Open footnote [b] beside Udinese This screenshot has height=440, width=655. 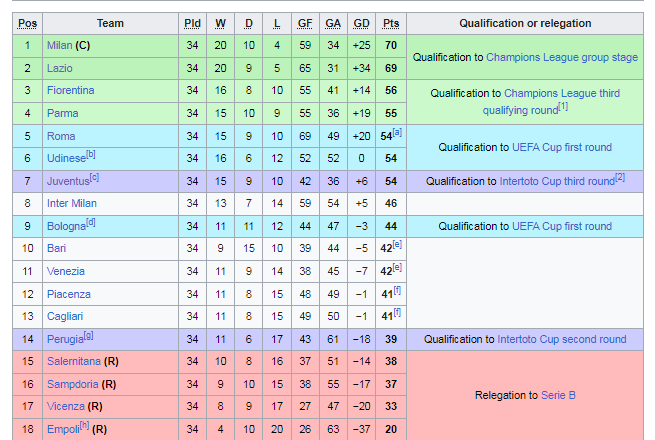coord(91,155)
